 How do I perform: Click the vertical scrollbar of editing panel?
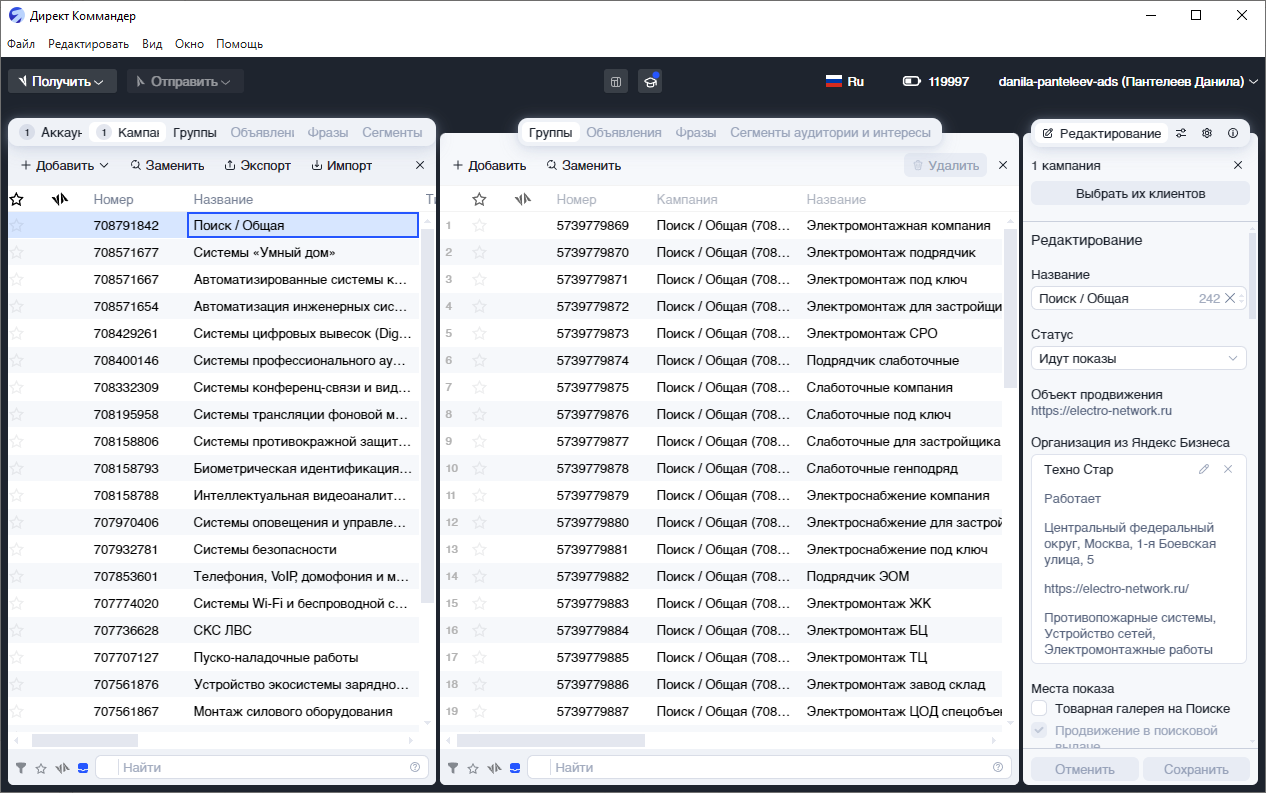point(1253,274)
